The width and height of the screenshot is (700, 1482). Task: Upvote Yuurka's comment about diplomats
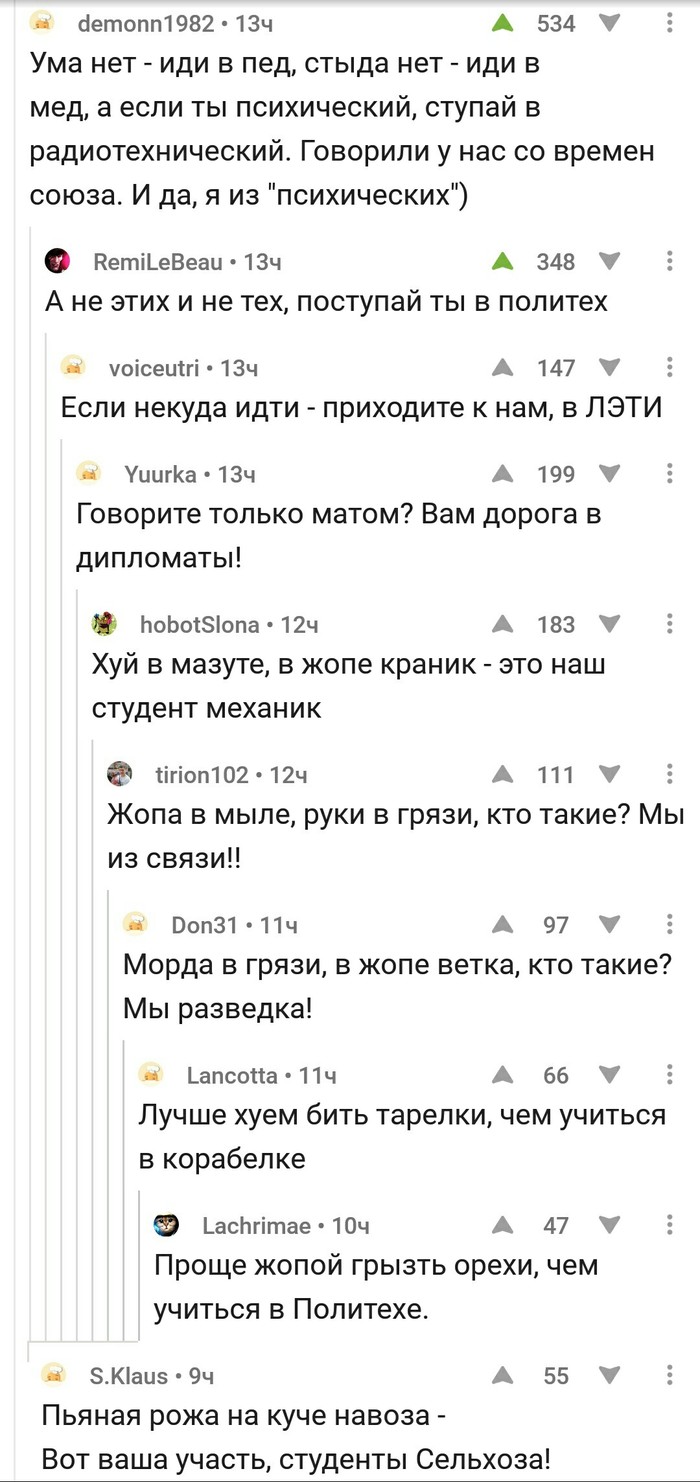tap(504, 474)
